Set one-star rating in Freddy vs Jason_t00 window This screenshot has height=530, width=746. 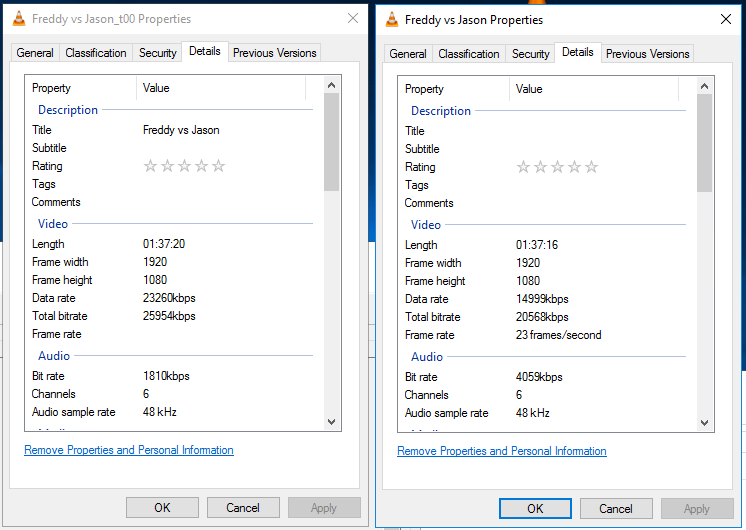[x=150, y=166]
